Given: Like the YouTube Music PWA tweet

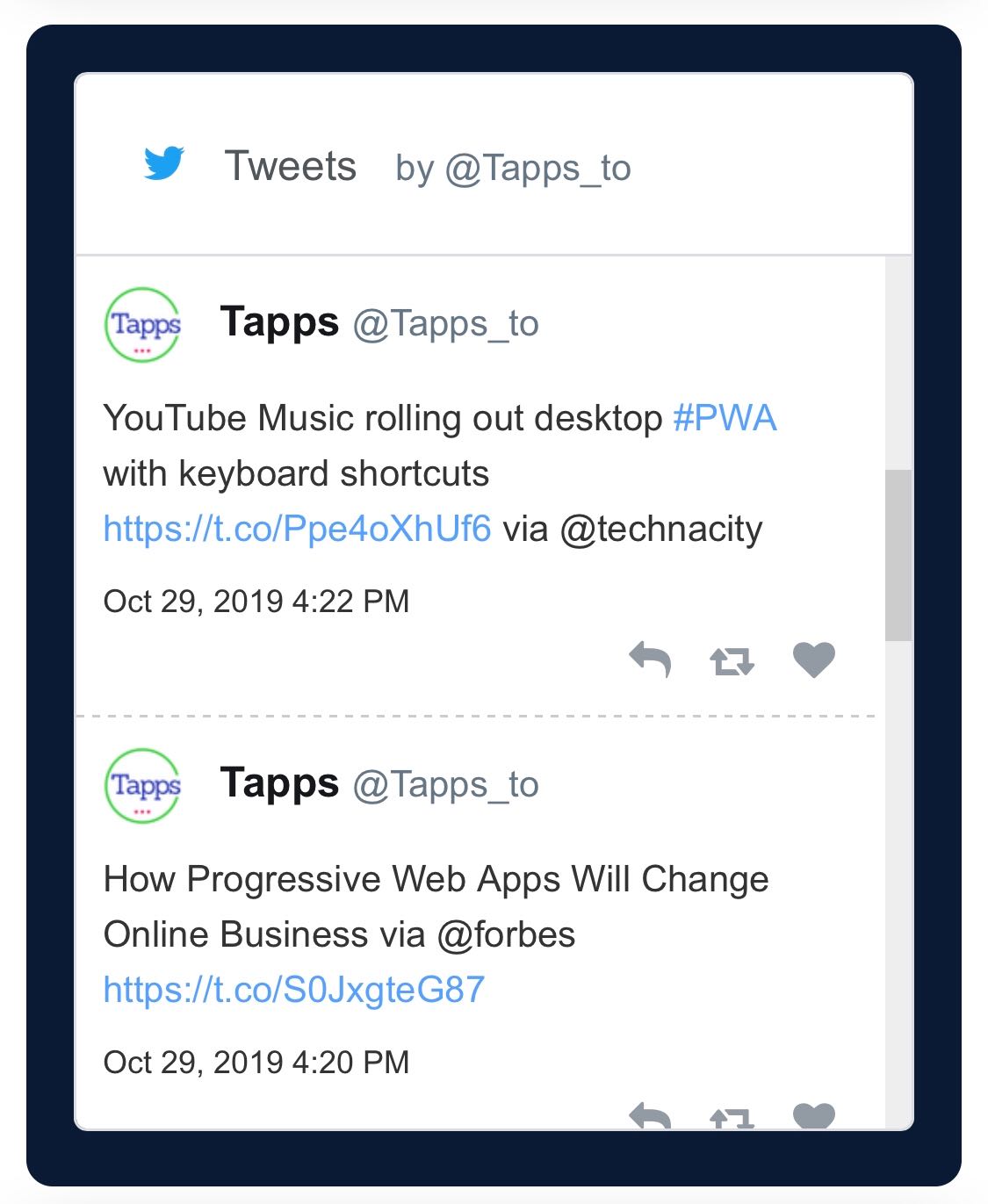Looking at the screenshot, I should [x=813, y=660].
